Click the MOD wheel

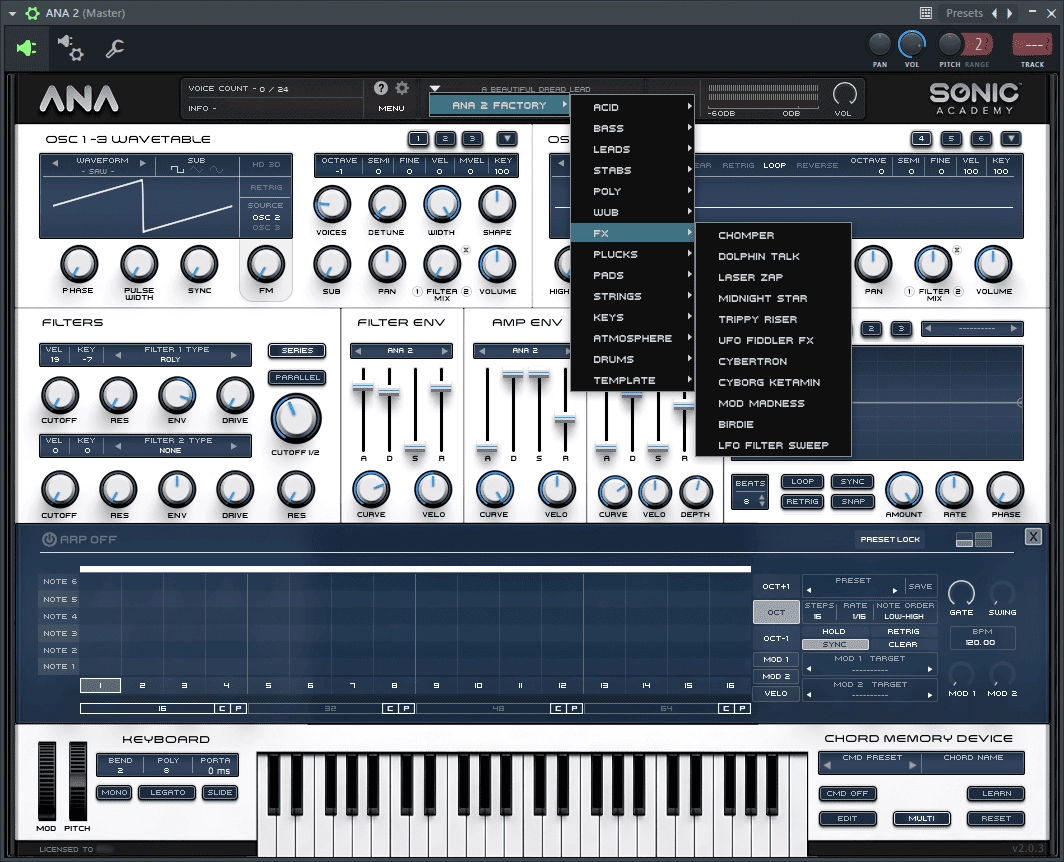pos(47,781)
